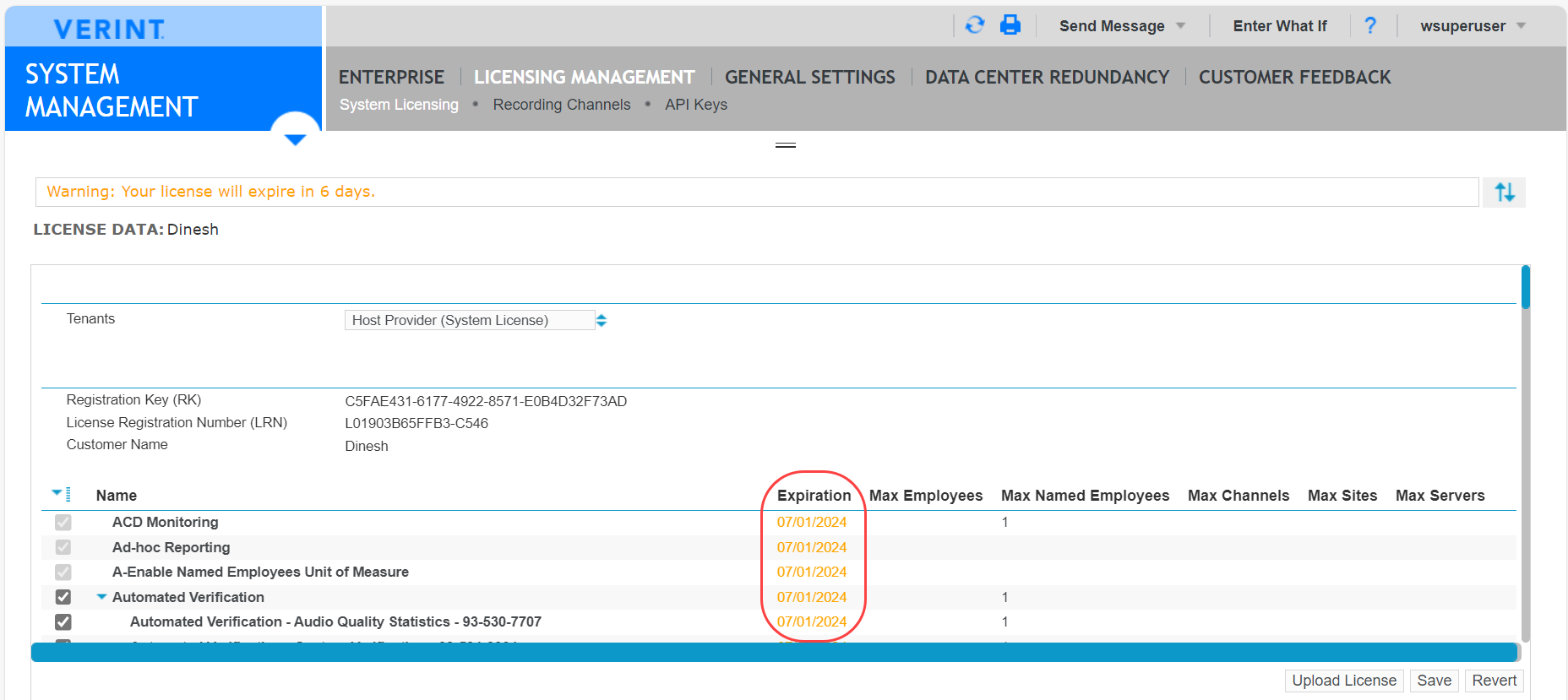Open Recording Channels sub-tab

562,105
